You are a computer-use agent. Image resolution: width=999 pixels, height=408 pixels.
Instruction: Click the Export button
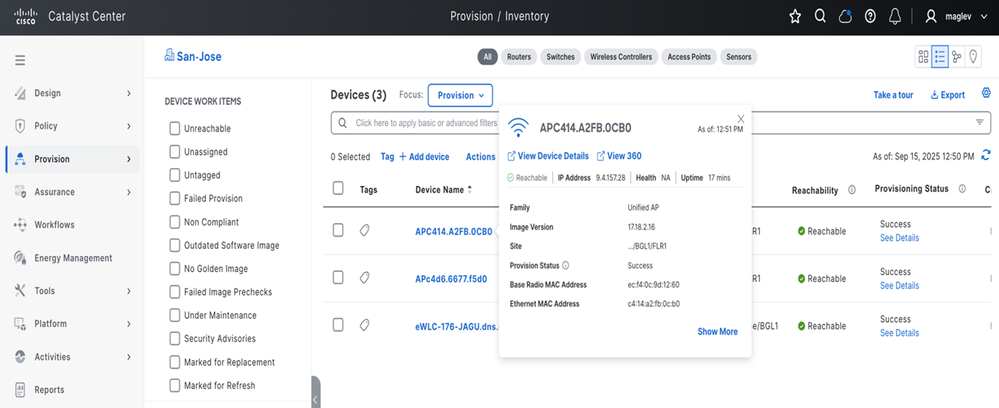[948, 95]
